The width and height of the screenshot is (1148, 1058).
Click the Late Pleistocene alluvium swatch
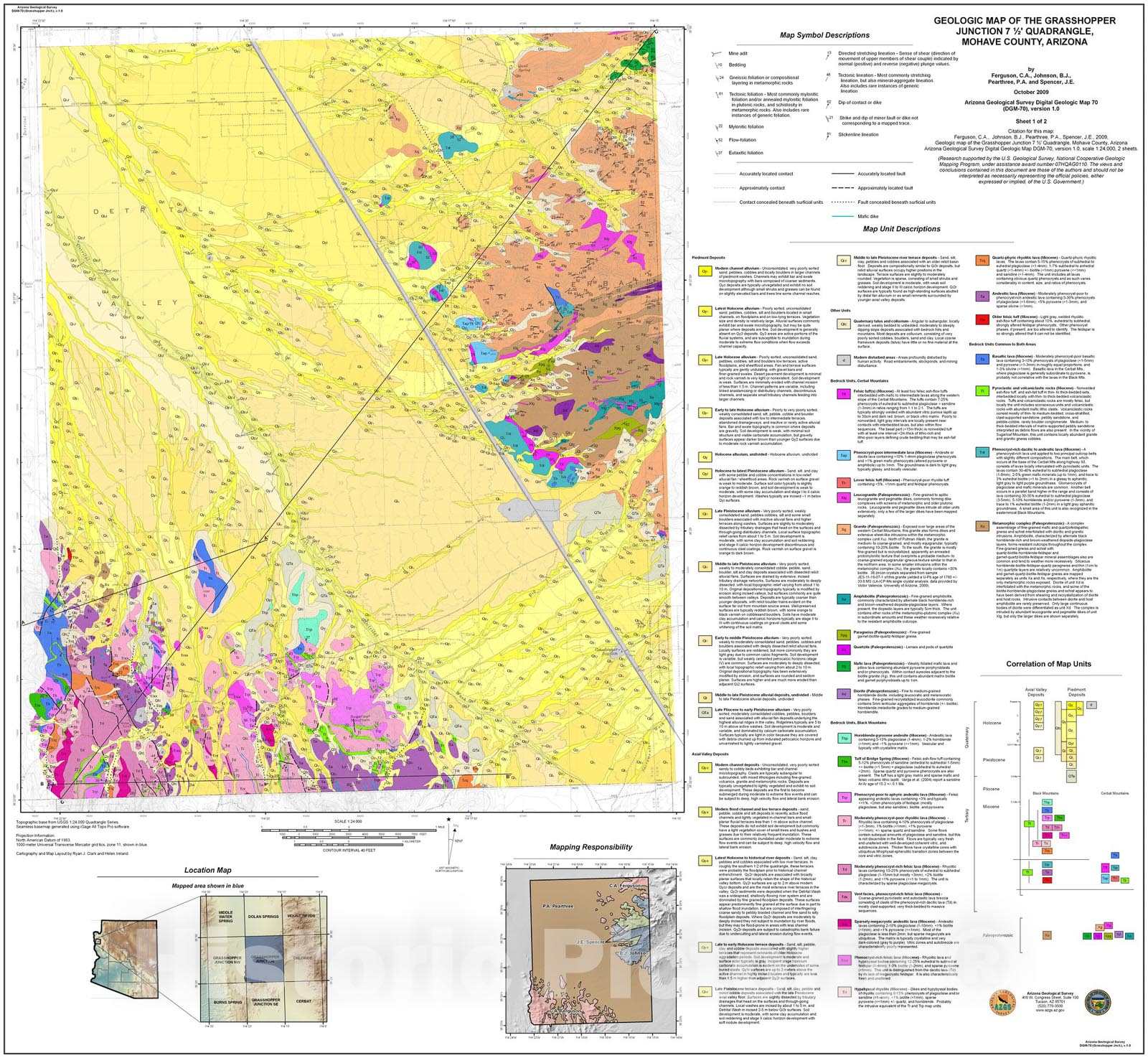[x=705, y=514]
